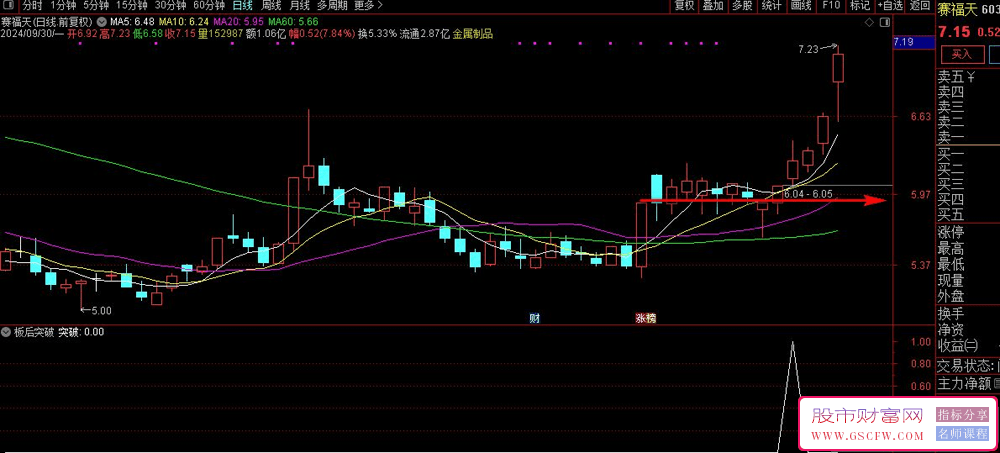The image size is (1000, 453).
Task: Click the 交易状态 trading status row
Action: tap(968, 366)
